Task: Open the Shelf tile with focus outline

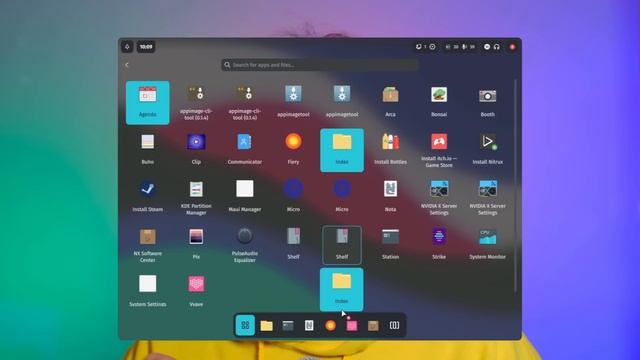Action: 342,245
